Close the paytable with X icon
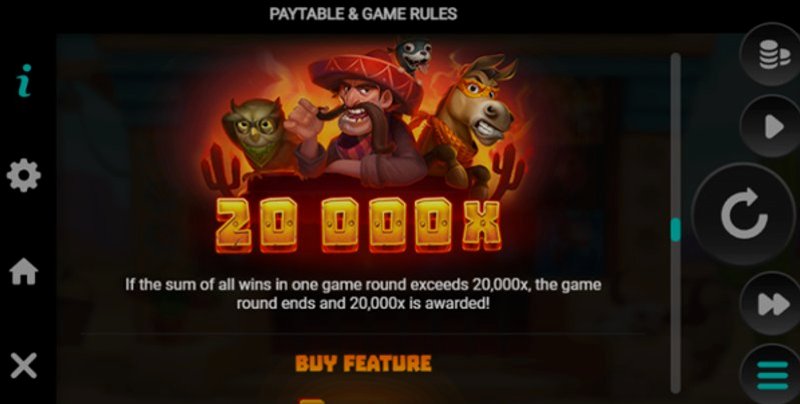The width and height of the screenshot is (800, 404). (24, 366)
